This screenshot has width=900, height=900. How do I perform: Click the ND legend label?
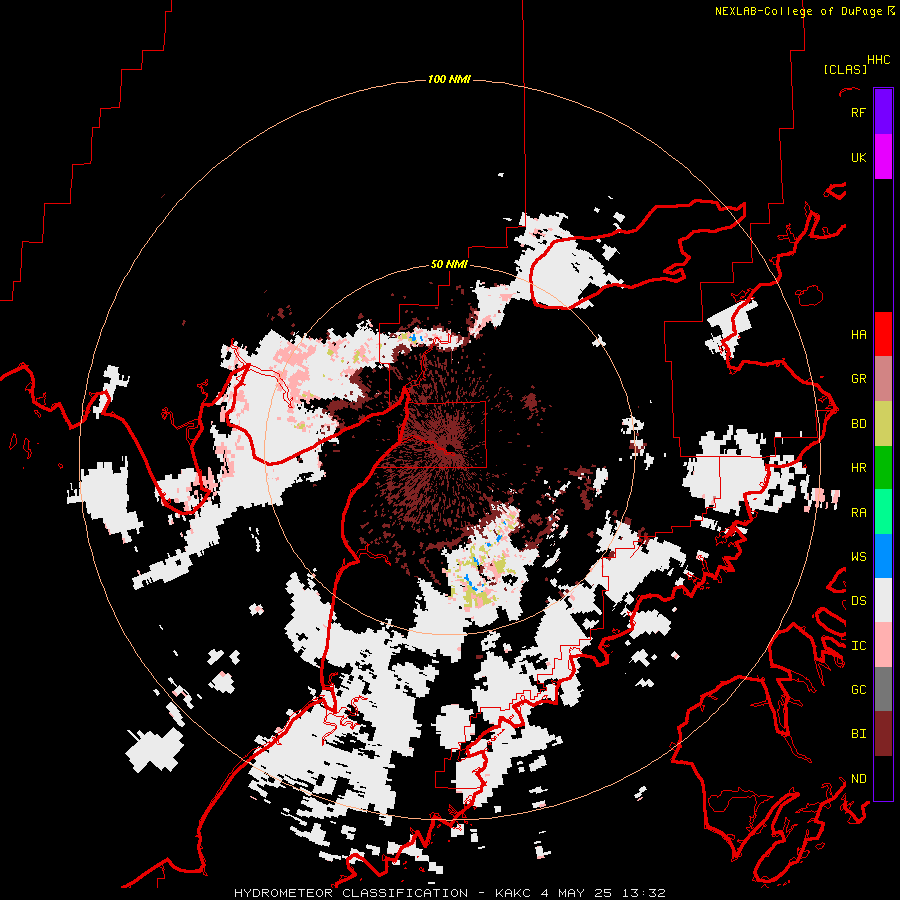click(x=858, y=779)
